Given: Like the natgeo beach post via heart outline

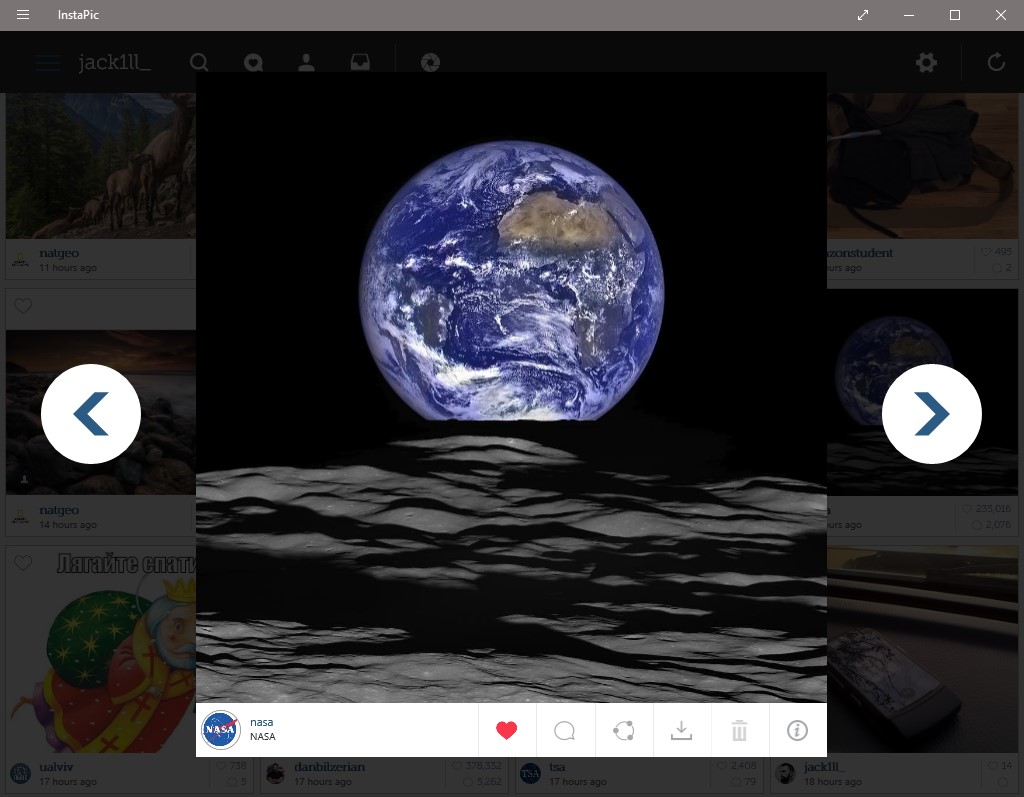Looking at the screenshot, I should click(x=23, y=306).
